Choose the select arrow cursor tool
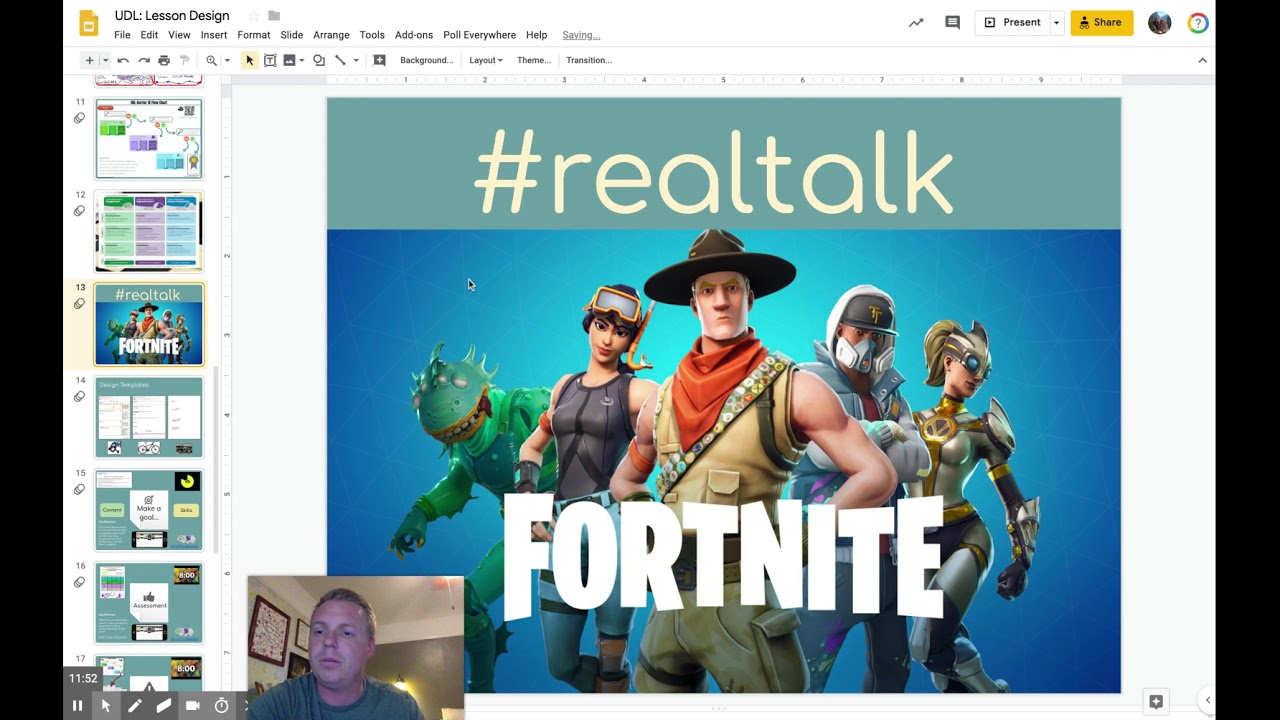Image resolution: width=1280 pixels, height=720 pixels. [250, 60]
